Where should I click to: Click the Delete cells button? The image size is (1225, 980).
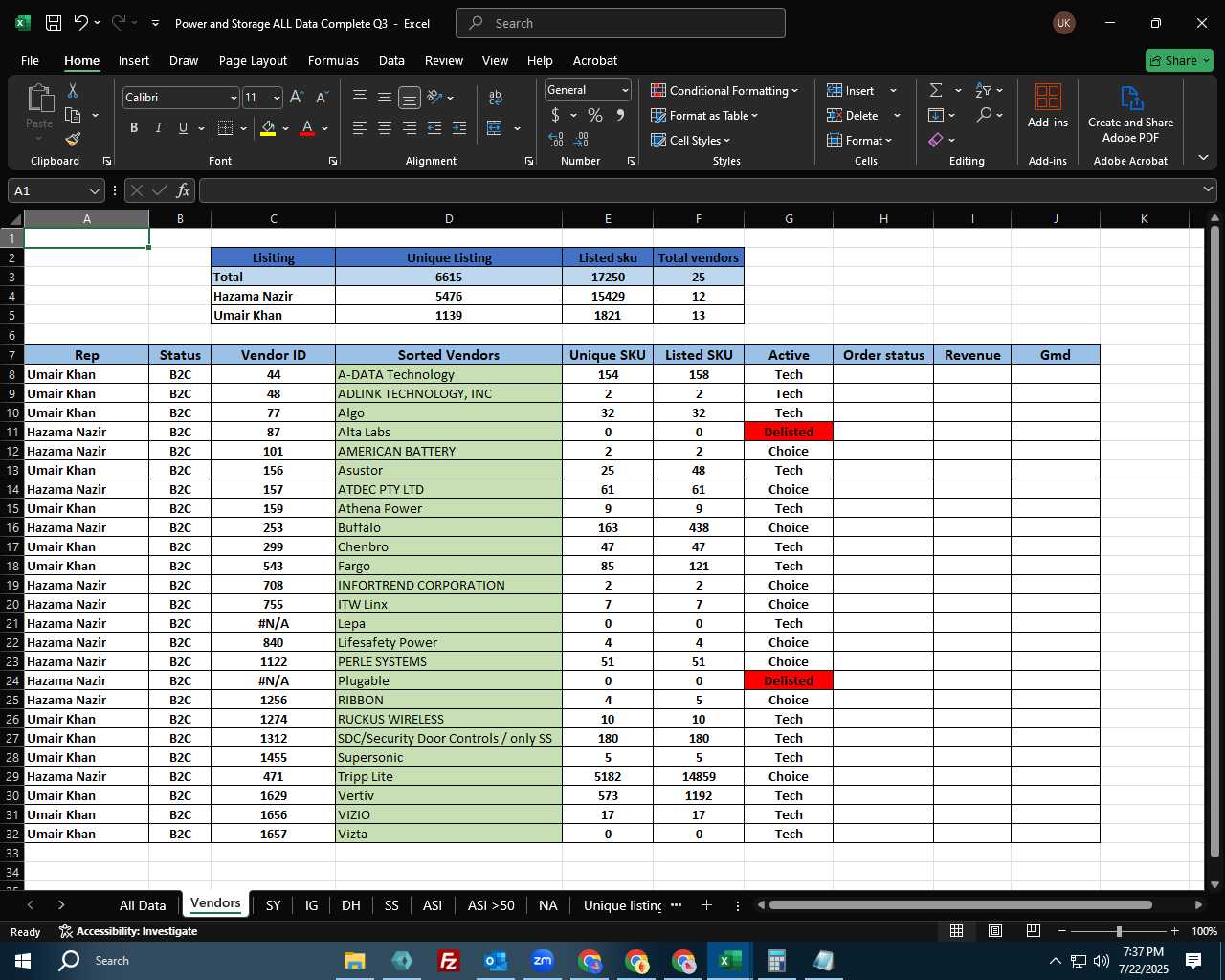[x=854, y=115]
